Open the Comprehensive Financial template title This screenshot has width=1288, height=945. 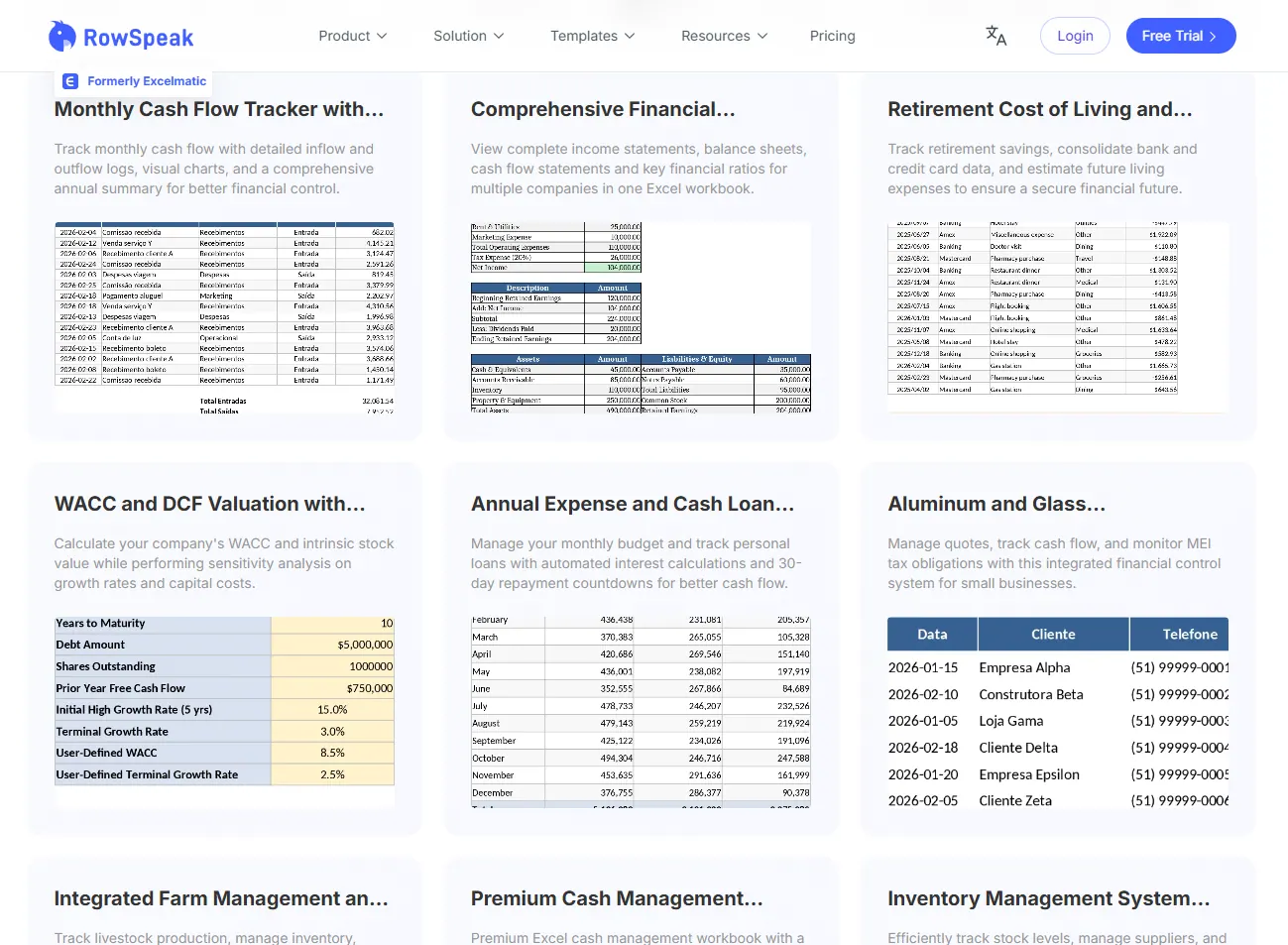603,109
